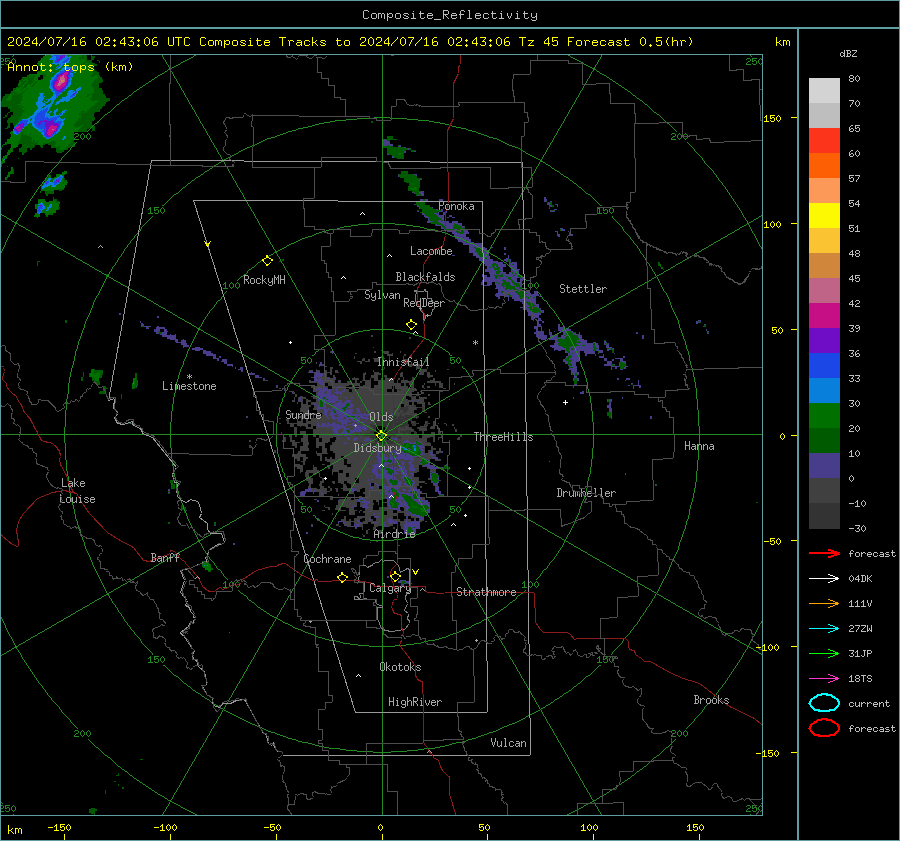Click the red forecast arrow in legend

pos(824,553)
